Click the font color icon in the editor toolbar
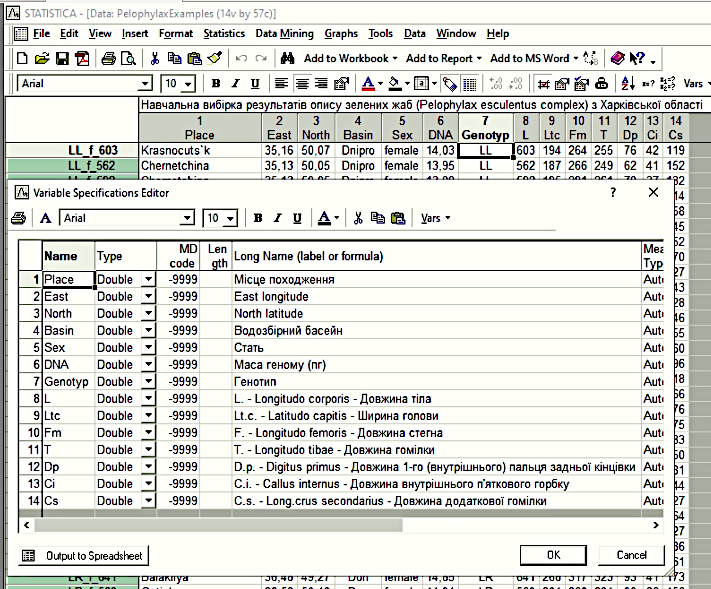This screenshot has width=711, height=589. click(323, 218)
